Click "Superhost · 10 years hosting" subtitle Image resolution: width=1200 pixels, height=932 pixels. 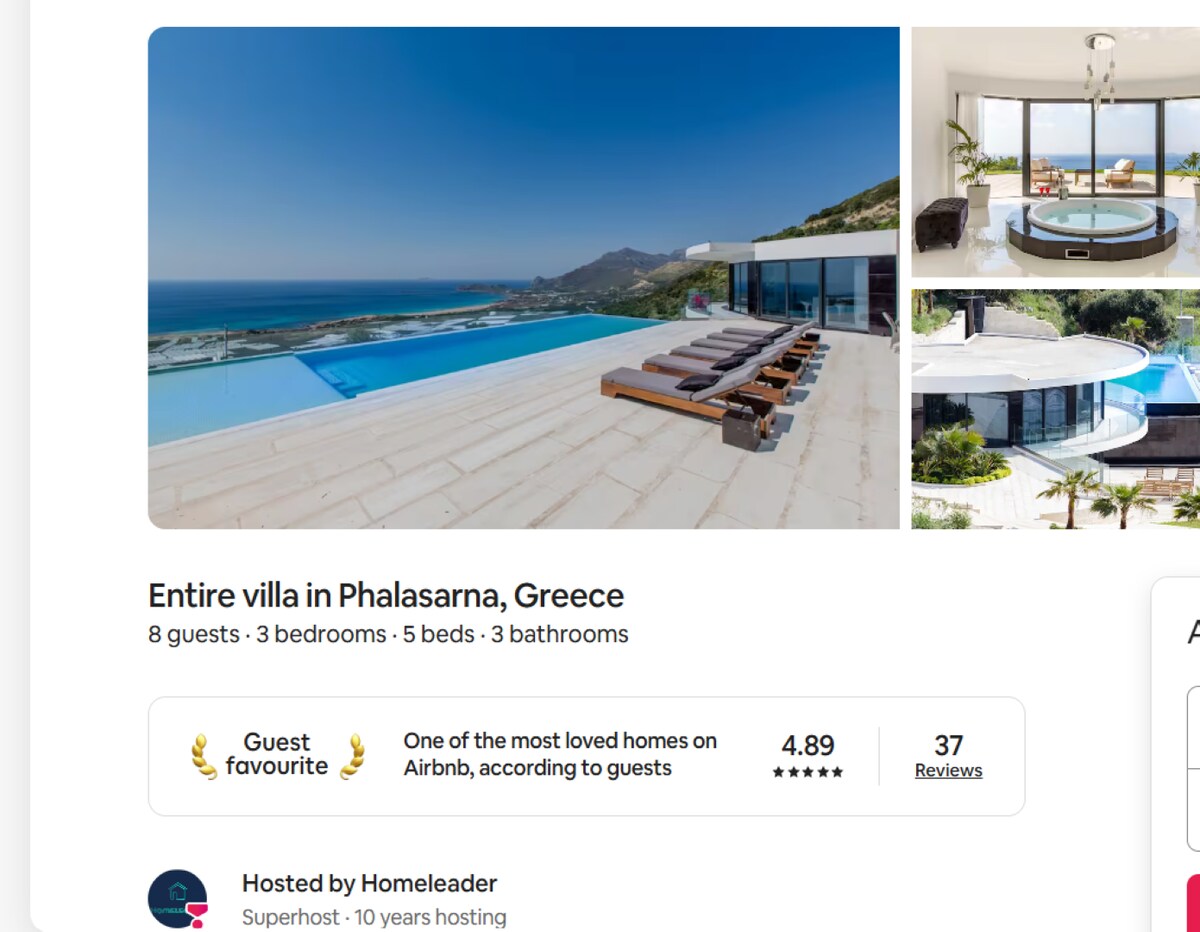click(374, 917)
